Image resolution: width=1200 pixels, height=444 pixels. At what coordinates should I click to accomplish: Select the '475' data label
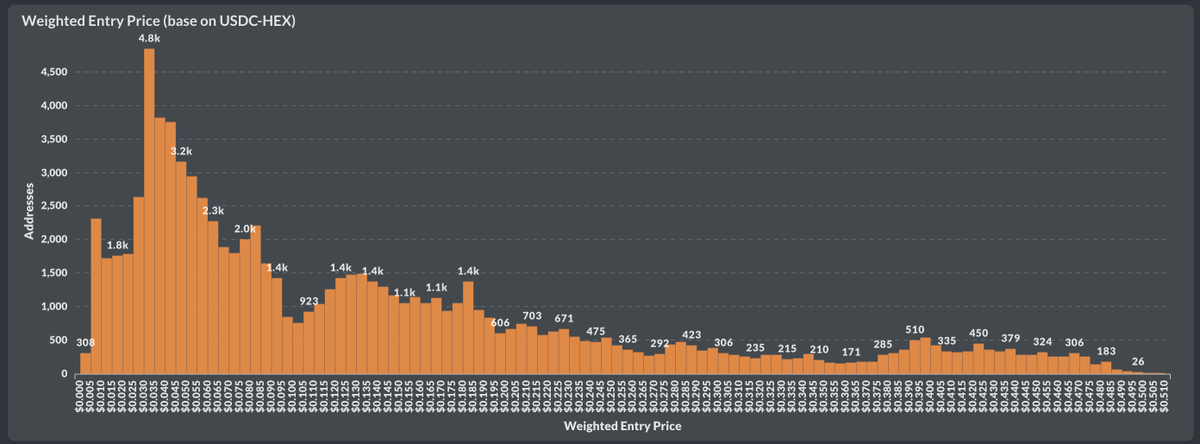coord(596,331)
